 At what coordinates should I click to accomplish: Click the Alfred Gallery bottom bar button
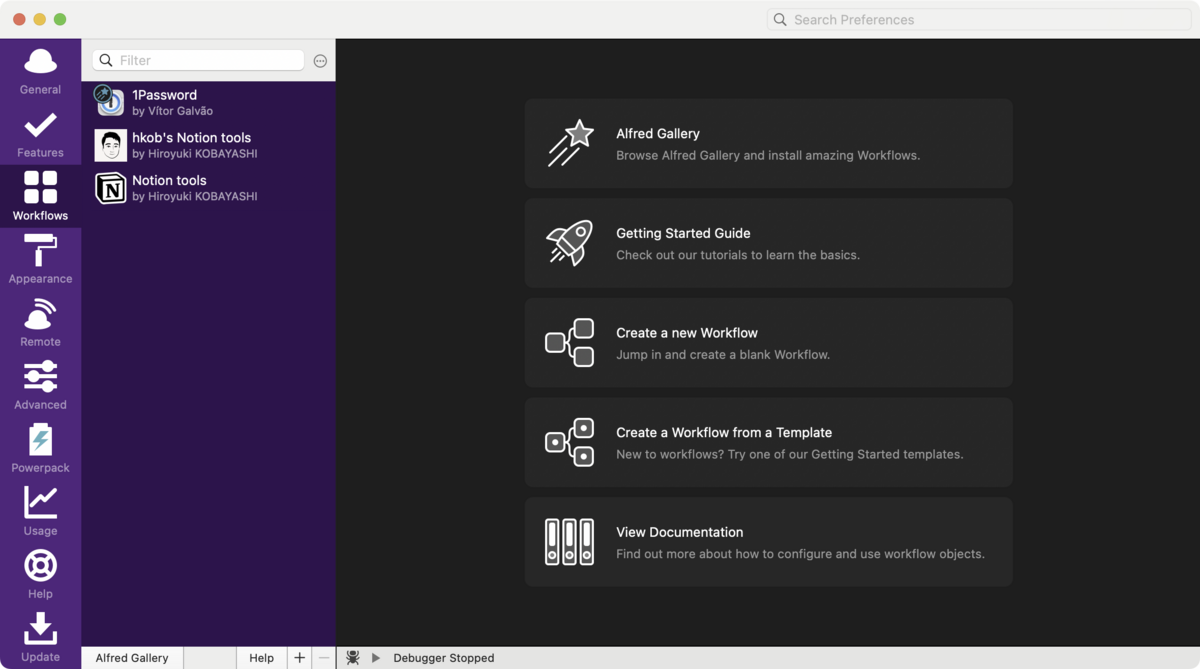tap(132, 658)
